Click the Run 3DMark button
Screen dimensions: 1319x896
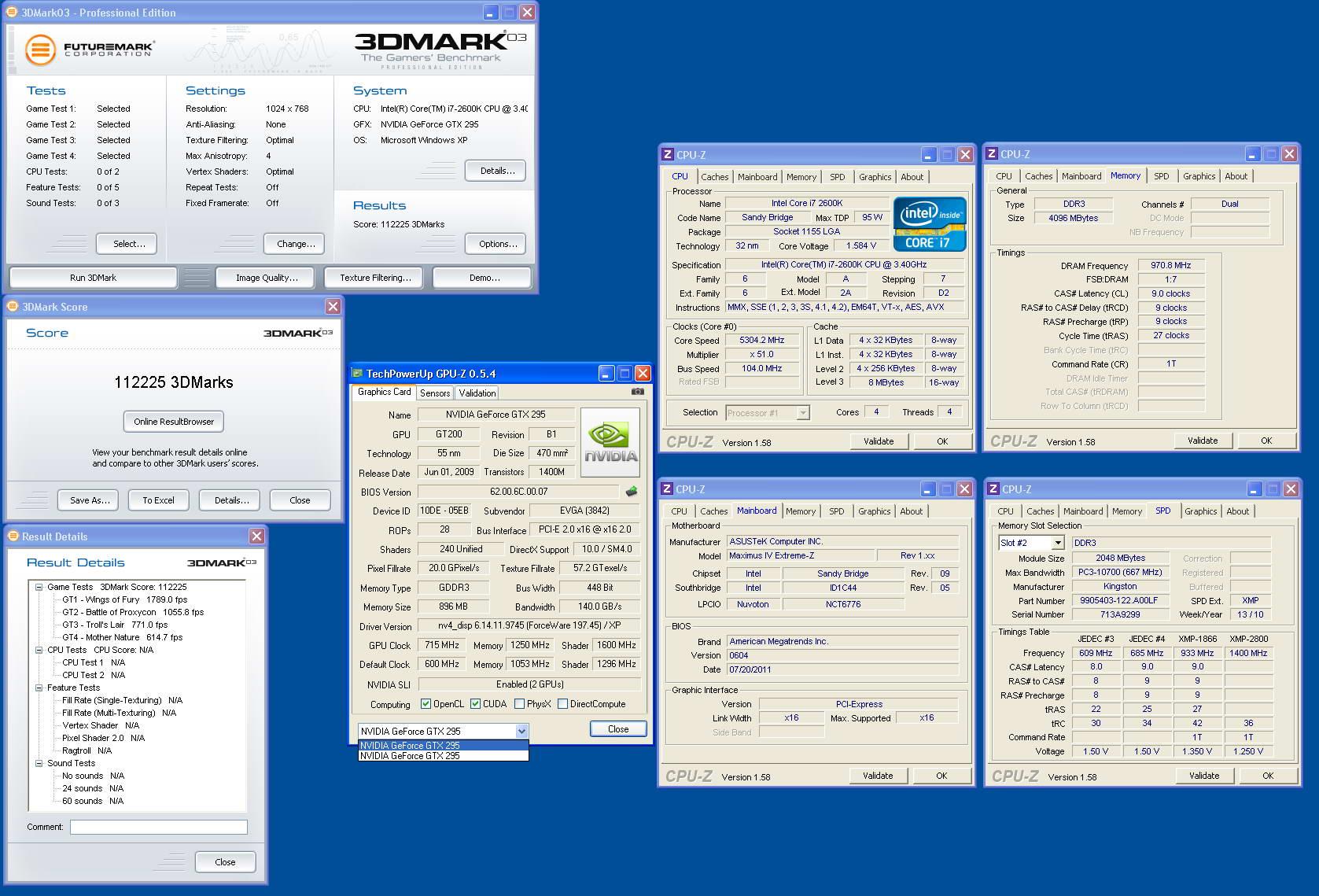(x=93, y=278)
